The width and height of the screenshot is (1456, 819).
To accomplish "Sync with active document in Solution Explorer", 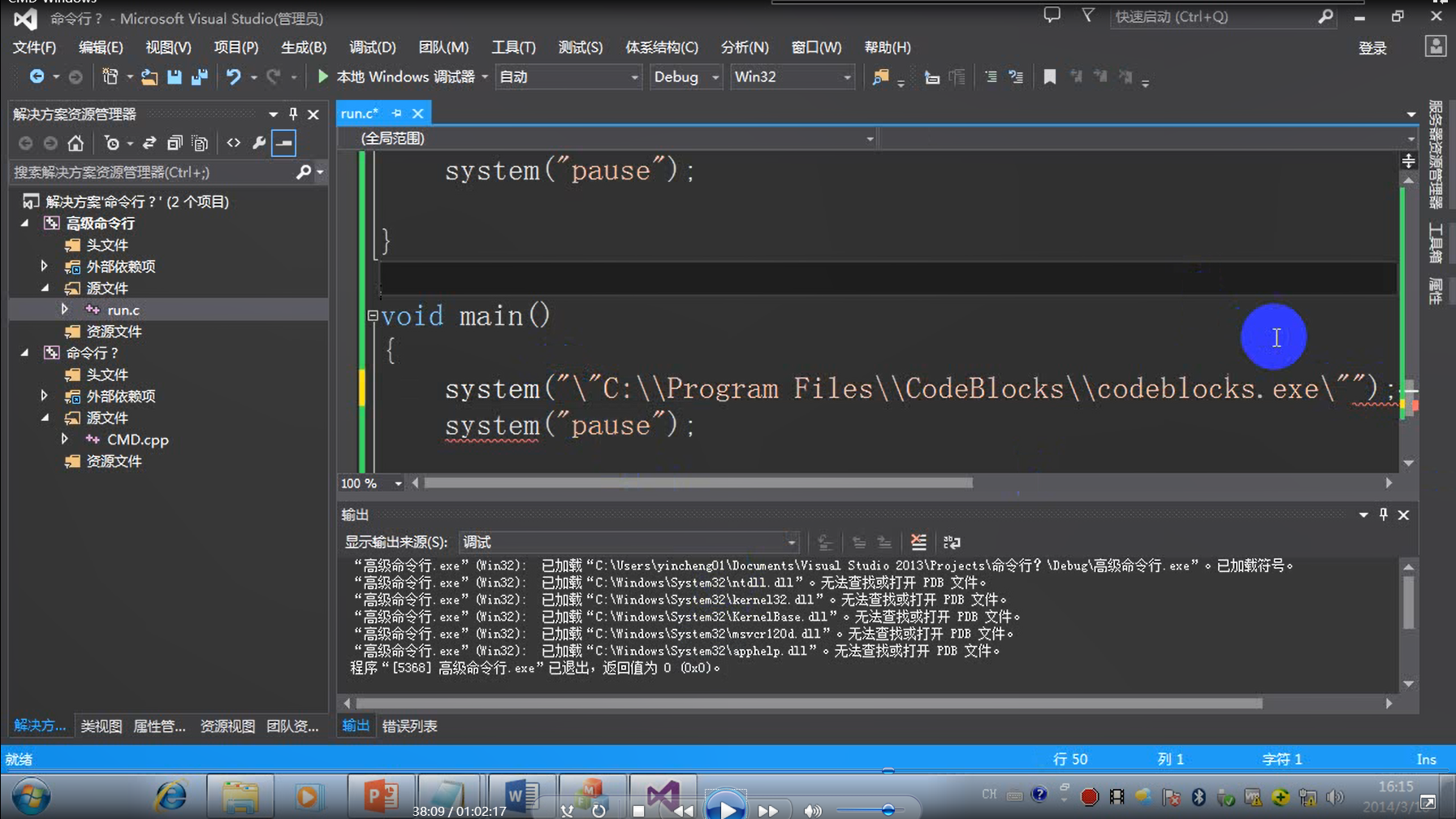I will [x=149, y=143].
